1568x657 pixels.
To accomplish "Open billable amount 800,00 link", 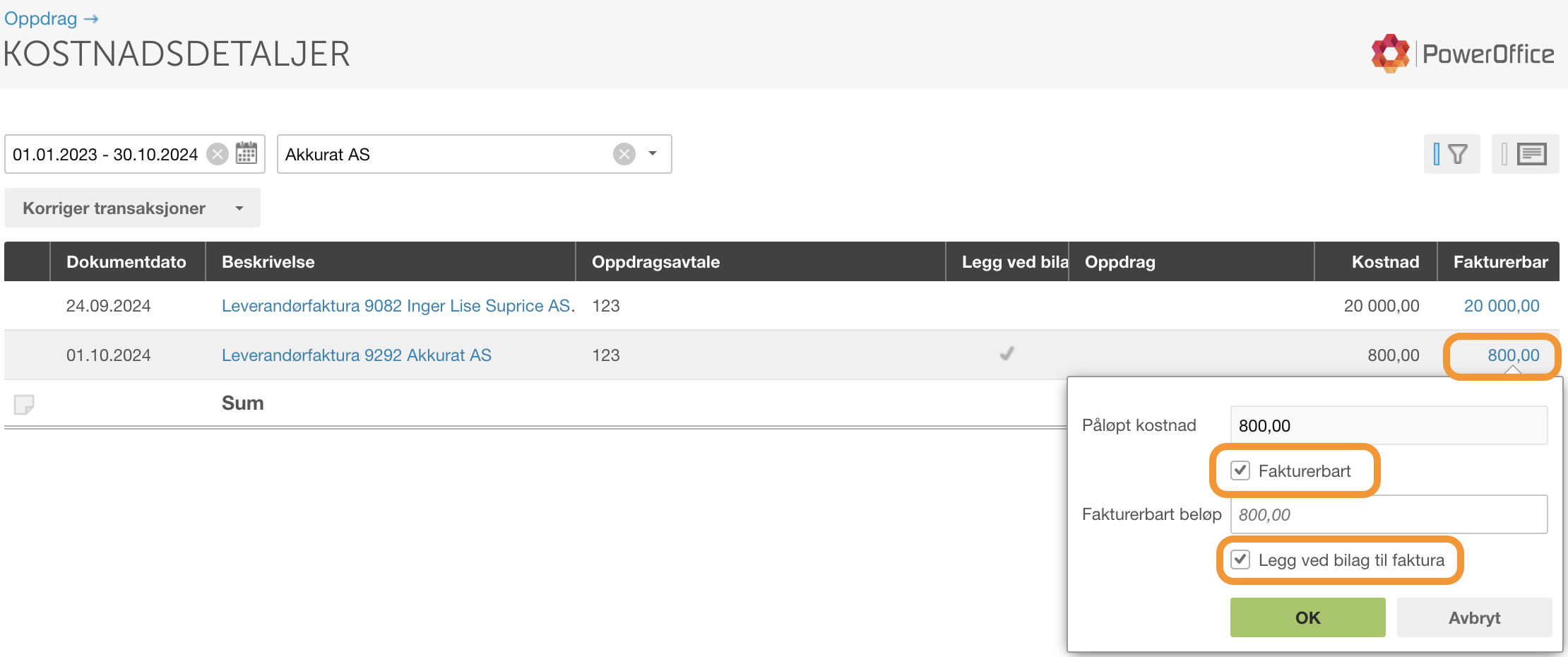I will (1514, 355).
